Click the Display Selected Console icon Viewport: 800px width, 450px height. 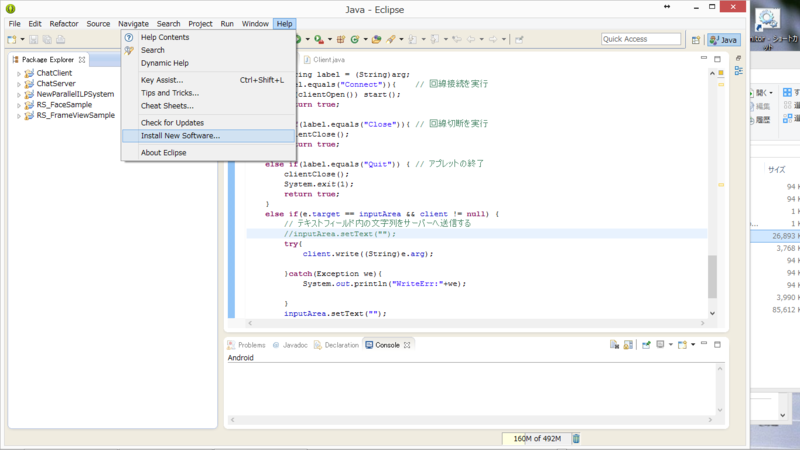[x=660, y=344]
